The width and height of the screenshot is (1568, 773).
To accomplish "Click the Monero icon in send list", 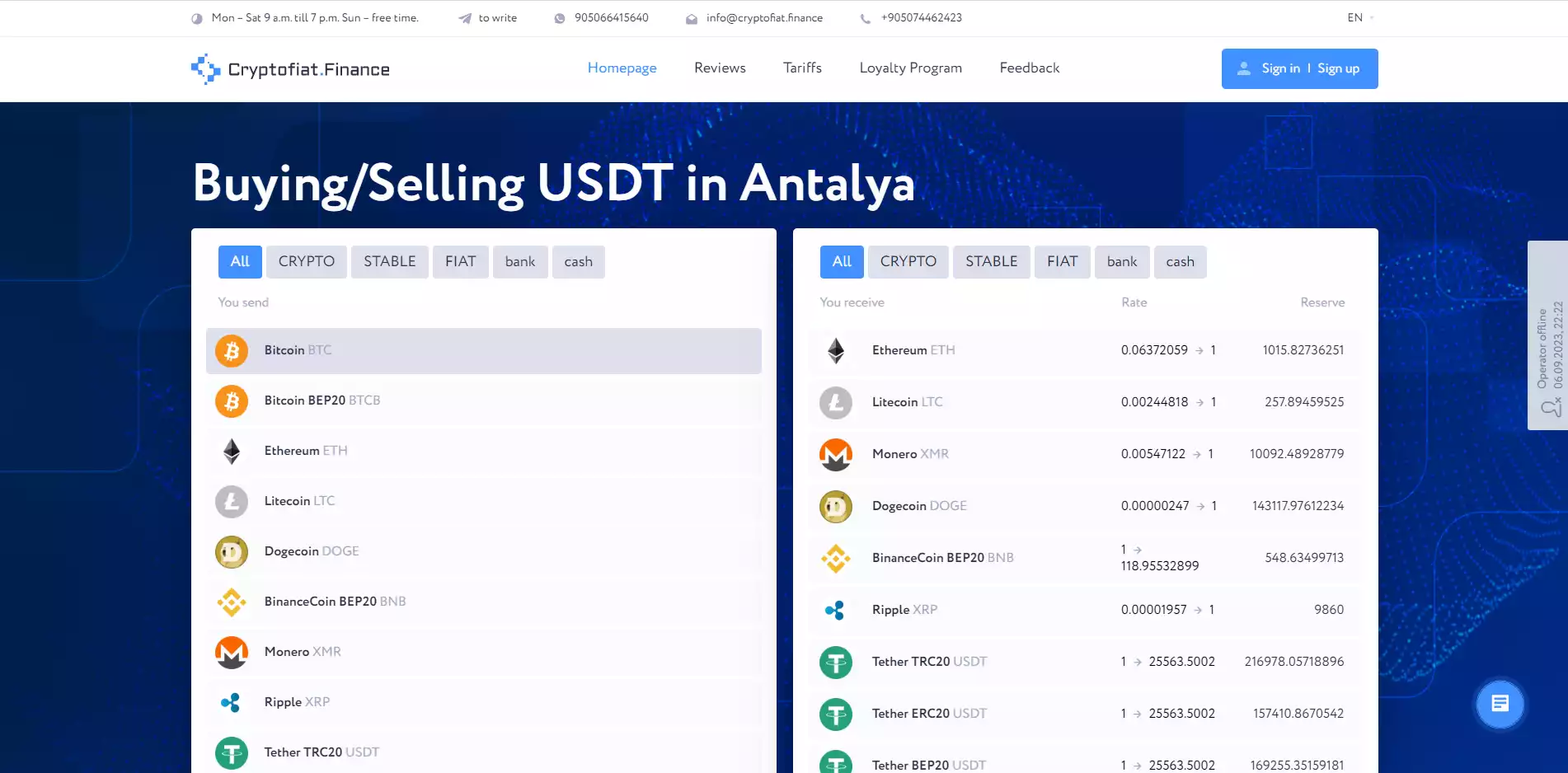I will (x=232, y=653).
